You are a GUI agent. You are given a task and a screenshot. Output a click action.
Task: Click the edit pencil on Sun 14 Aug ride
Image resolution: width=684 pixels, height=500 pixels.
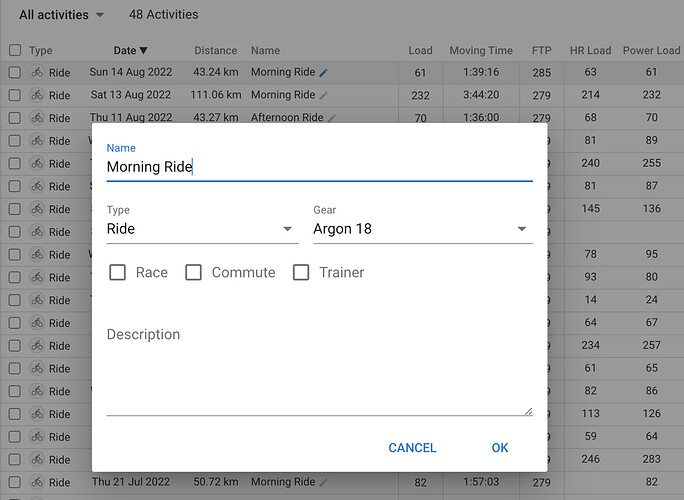tap(323, 73)
